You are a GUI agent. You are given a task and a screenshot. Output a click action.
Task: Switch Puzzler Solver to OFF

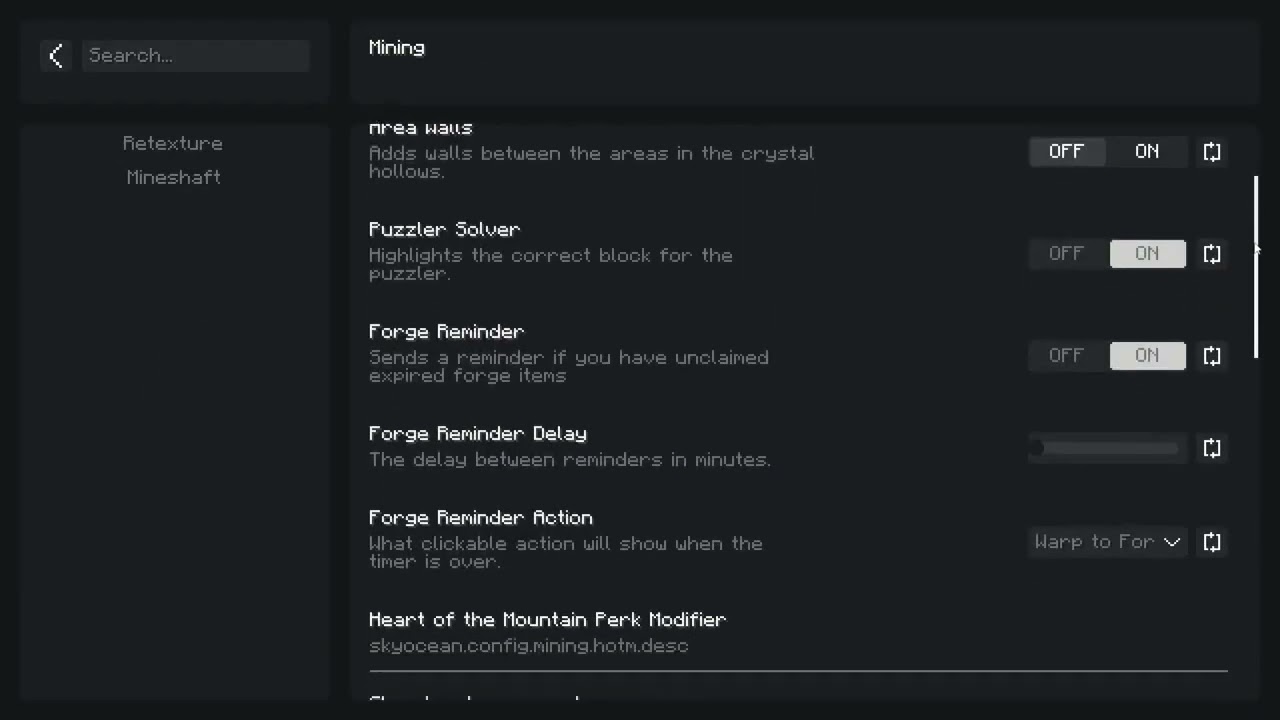(x=1066, y=254)
